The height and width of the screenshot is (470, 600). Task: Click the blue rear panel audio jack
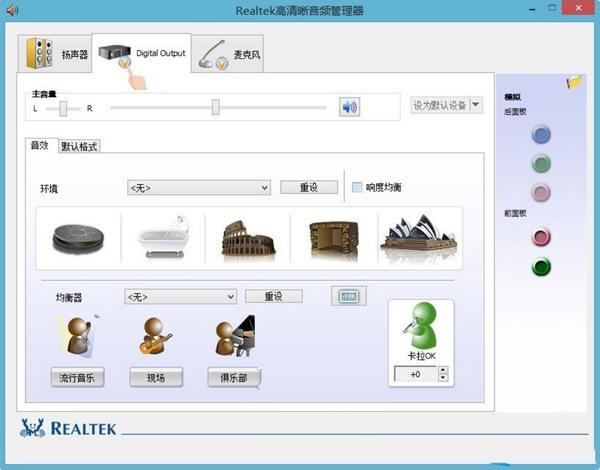pyautogui.click(x=541, y=135)
